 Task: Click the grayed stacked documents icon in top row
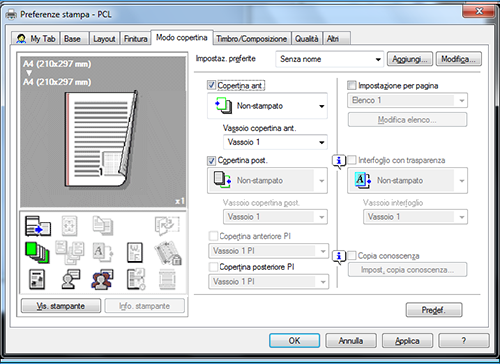(102, 225)
